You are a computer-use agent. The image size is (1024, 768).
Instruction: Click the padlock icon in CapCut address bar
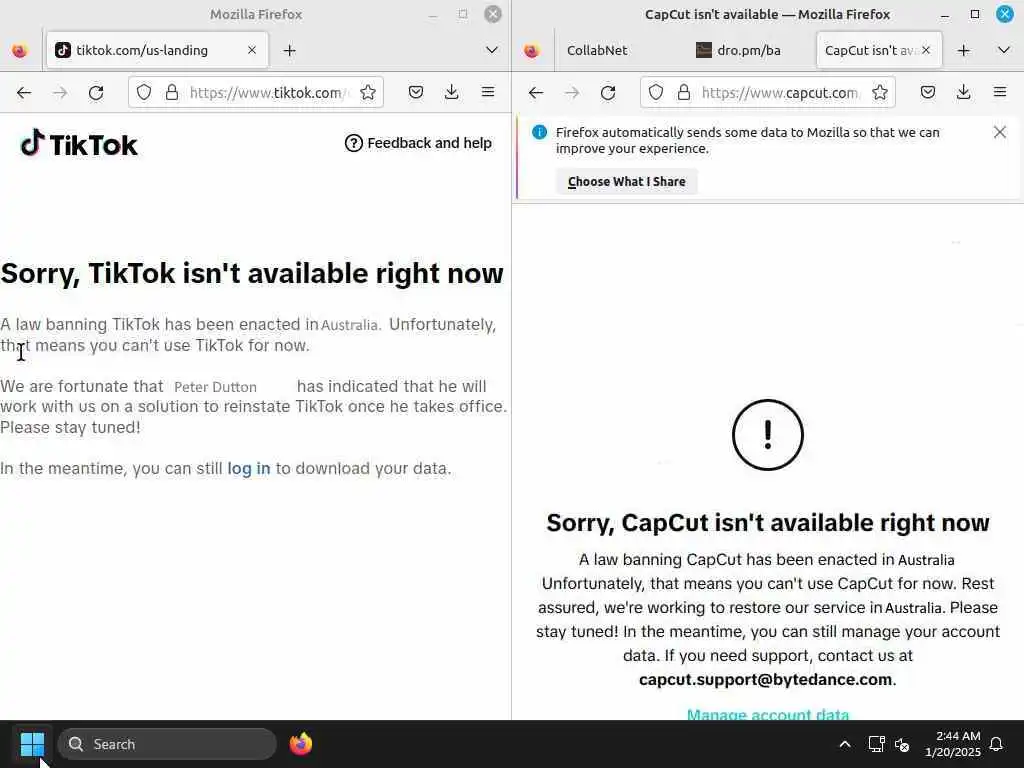[684, 93]
